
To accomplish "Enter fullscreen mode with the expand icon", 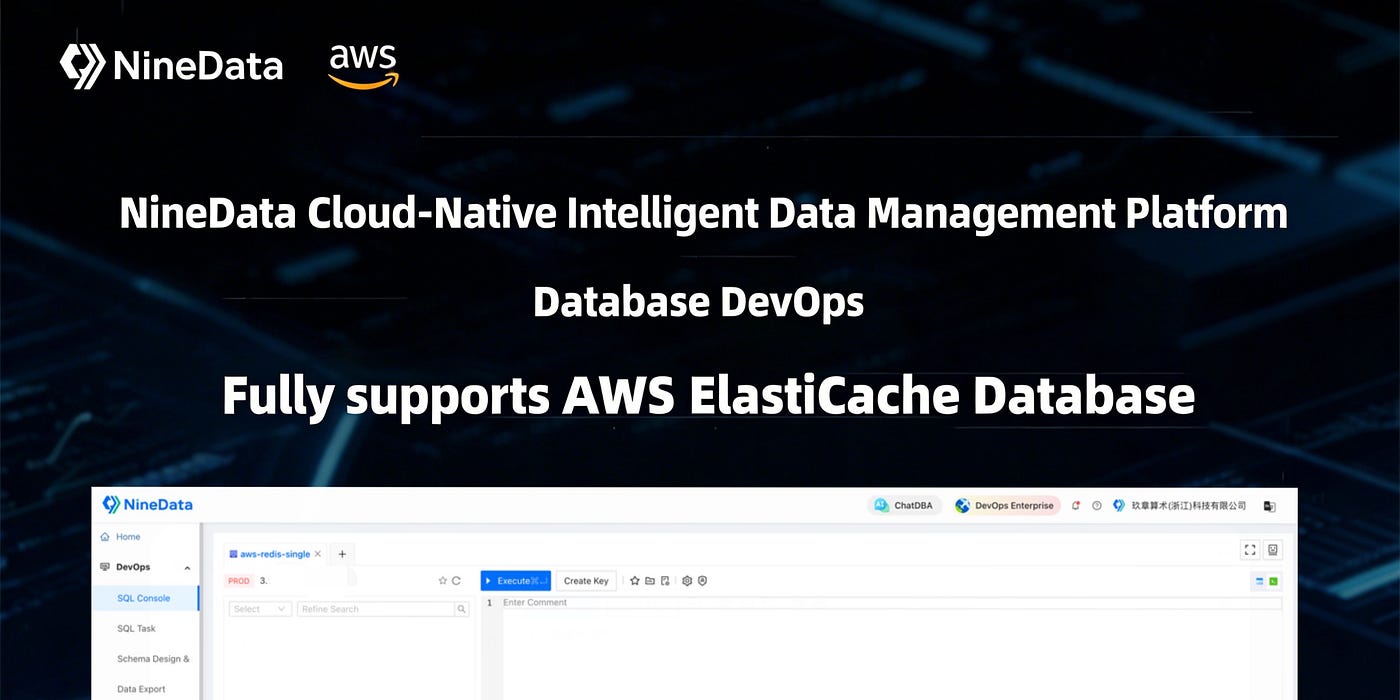I will pyautogui.click(x=1250, y=550).
